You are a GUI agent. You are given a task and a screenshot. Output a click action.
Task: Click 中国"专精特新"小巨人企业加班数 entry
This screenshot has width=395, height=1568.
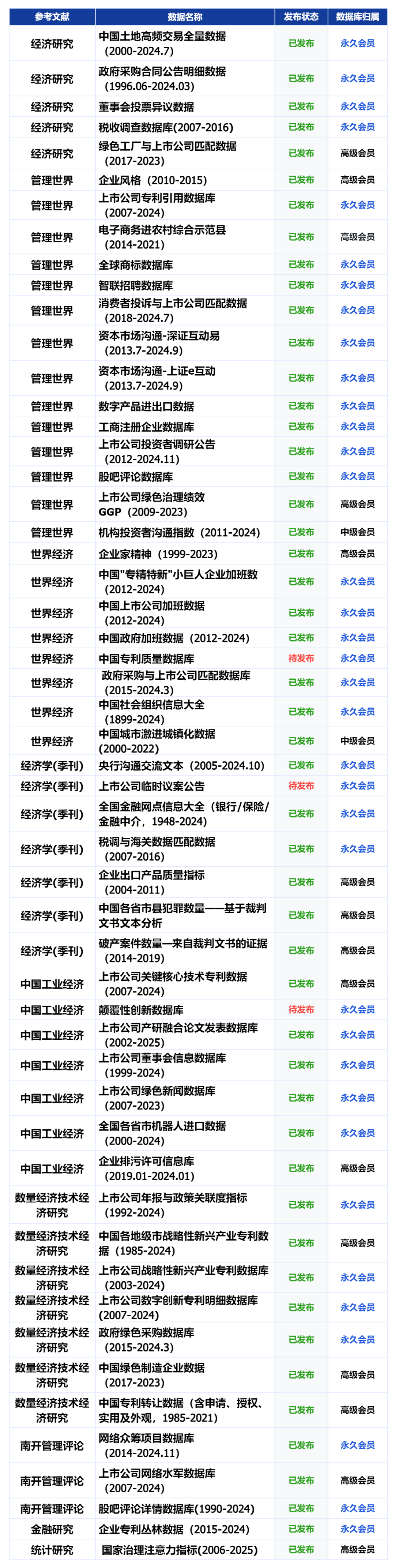(x=178, y=582)
